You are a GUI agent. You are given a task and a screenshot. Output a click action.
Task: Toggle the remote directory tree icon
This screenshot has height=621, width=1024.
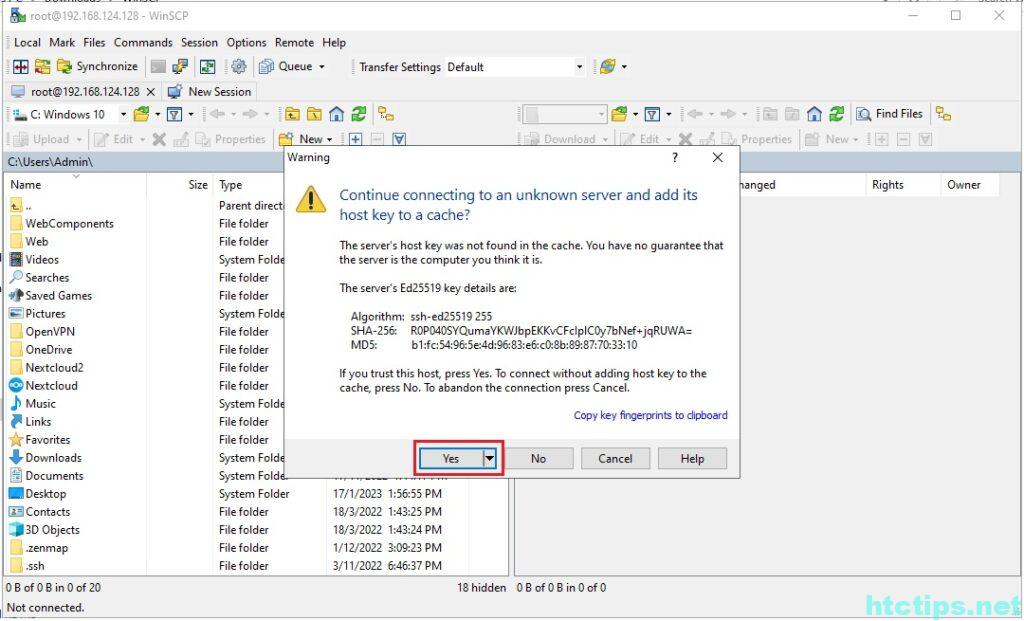[943, 114]
